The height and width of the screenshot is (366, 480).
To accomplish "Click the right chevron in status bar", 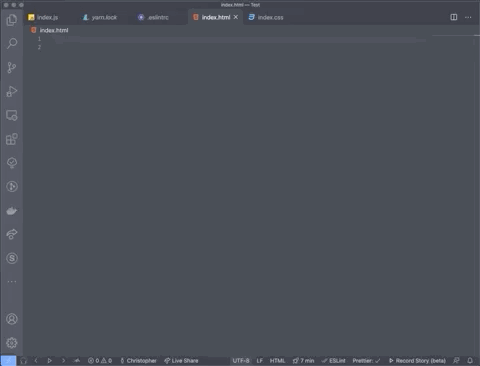I will point(63,360).
